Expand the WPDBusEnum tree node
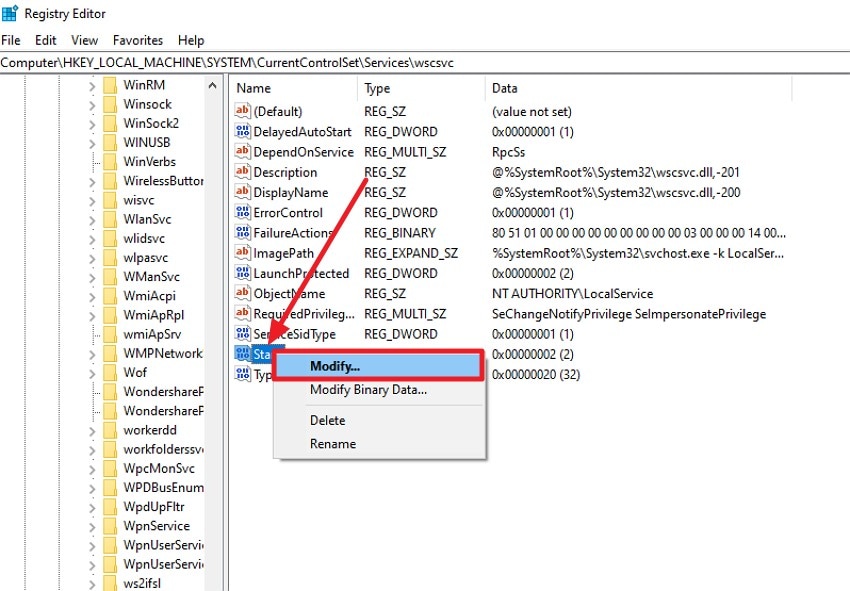The image size is (850, 591). [92, 488]
